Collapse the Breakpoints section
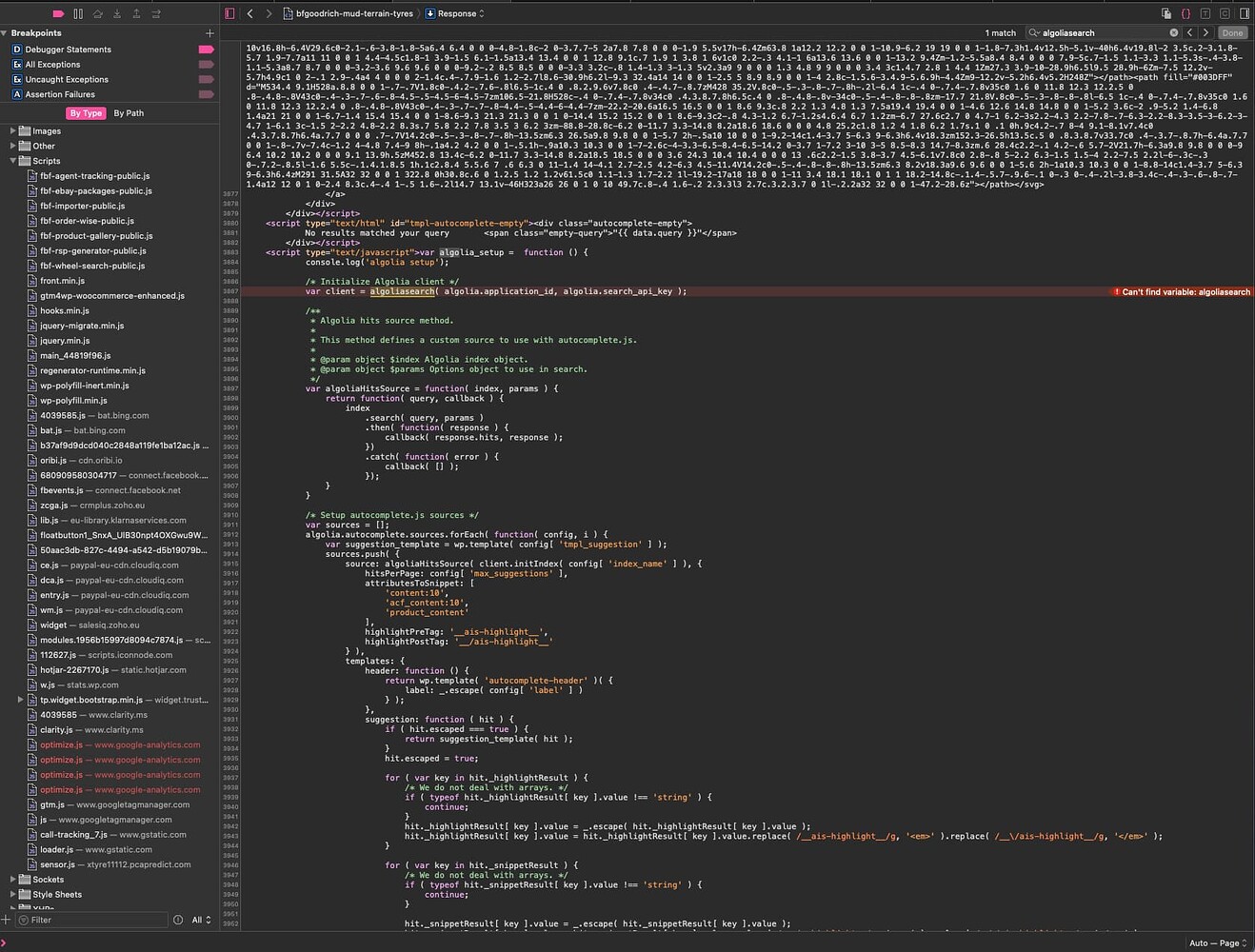Image resolution: width=1255 pixels, height=952 pixels. pyautogui.click(x=5, y=33)
